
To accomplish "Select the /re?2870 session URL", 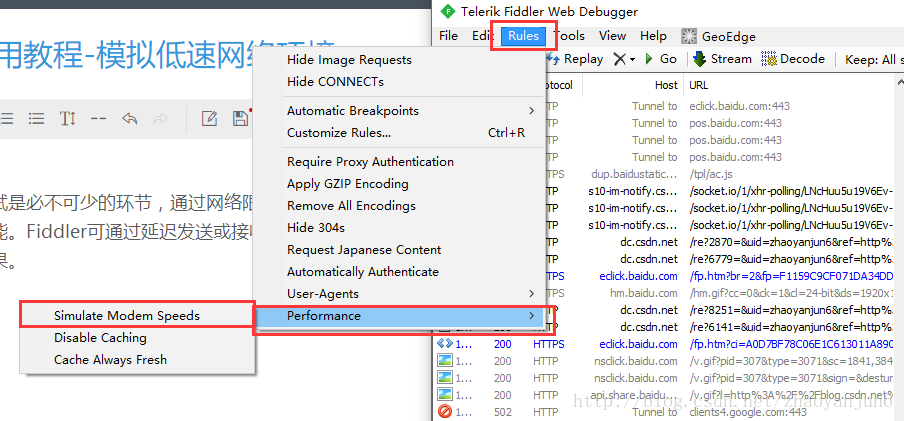I will [791, 242].
